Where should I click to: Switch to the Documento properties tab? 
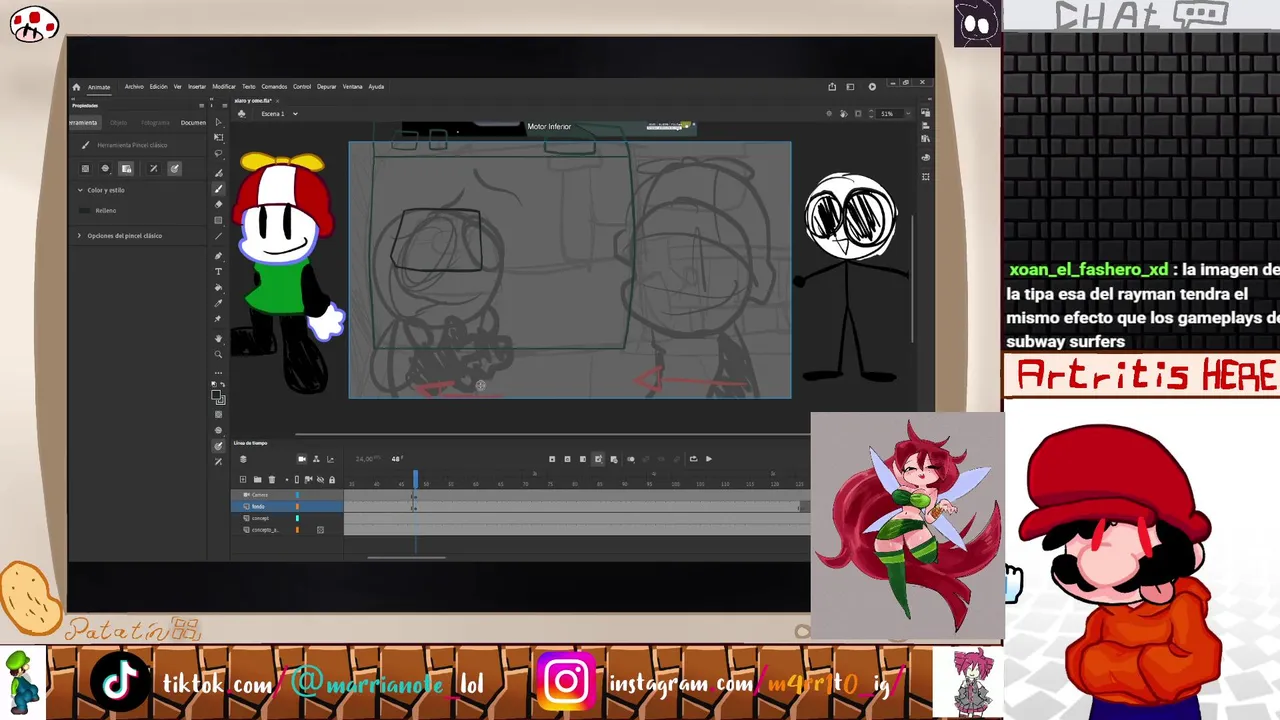point(193,123)
